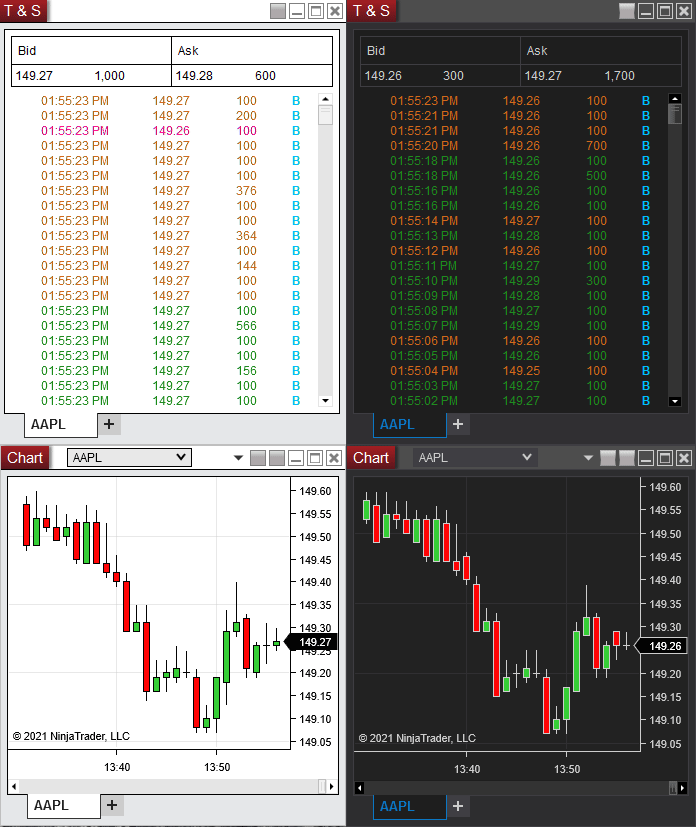The image size is (696, 827).
Task: Maximize the dark Chart window
Action: coord(665,458)
